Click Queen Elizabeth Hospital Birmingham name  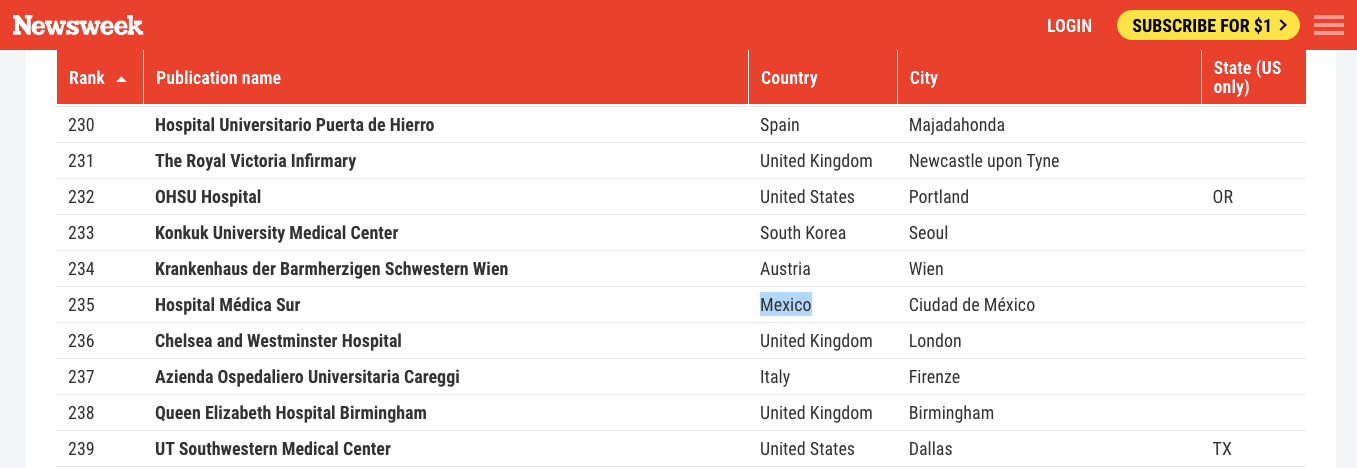[290, 413]
